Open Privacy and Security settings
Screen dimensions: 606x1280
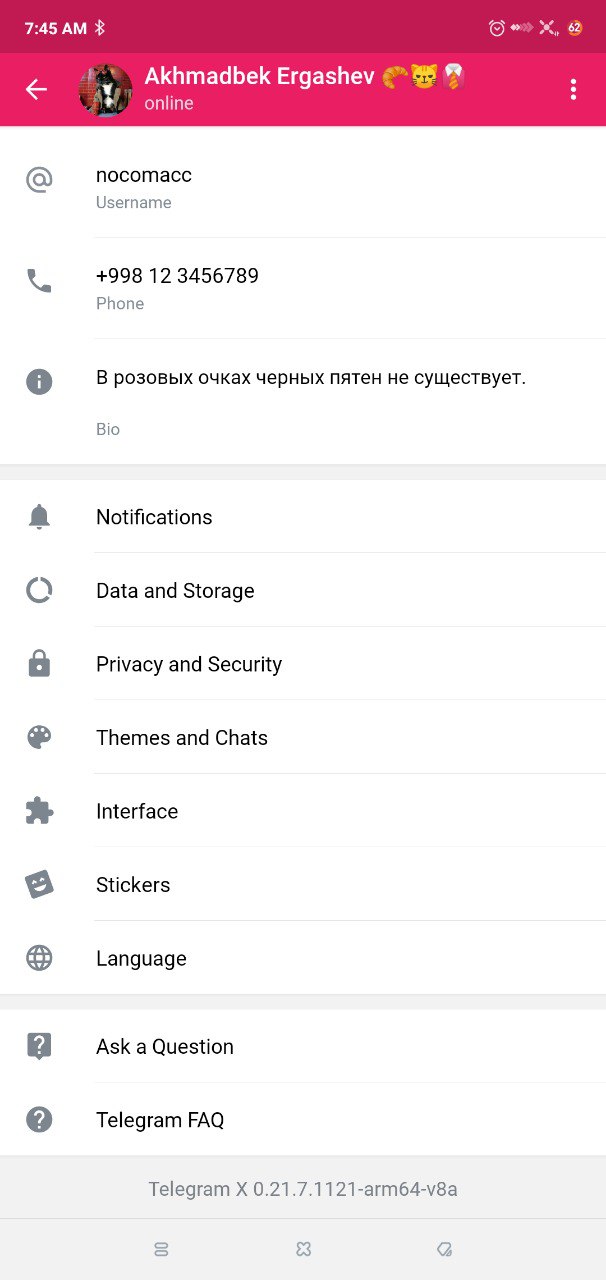coord(189,664)
